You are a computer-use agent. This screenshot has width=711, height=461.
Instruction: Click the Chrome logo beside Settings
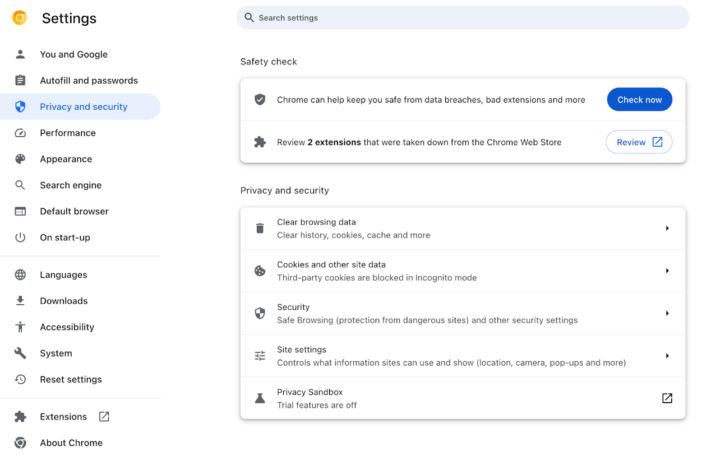(x=19, y=18)
